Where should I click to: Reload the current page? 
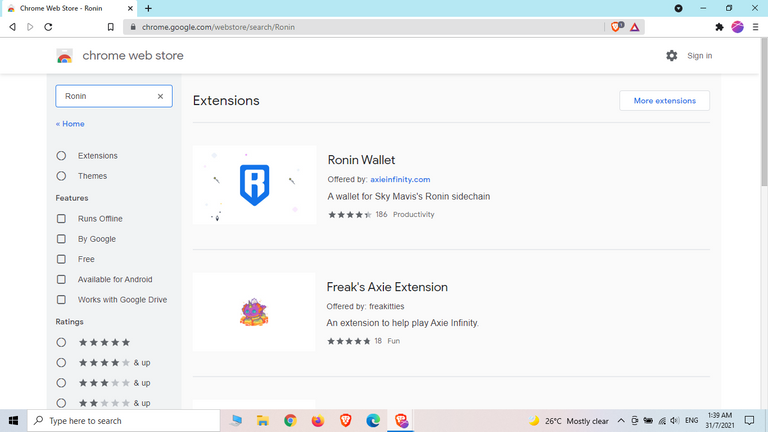click(x=48, y=27)
